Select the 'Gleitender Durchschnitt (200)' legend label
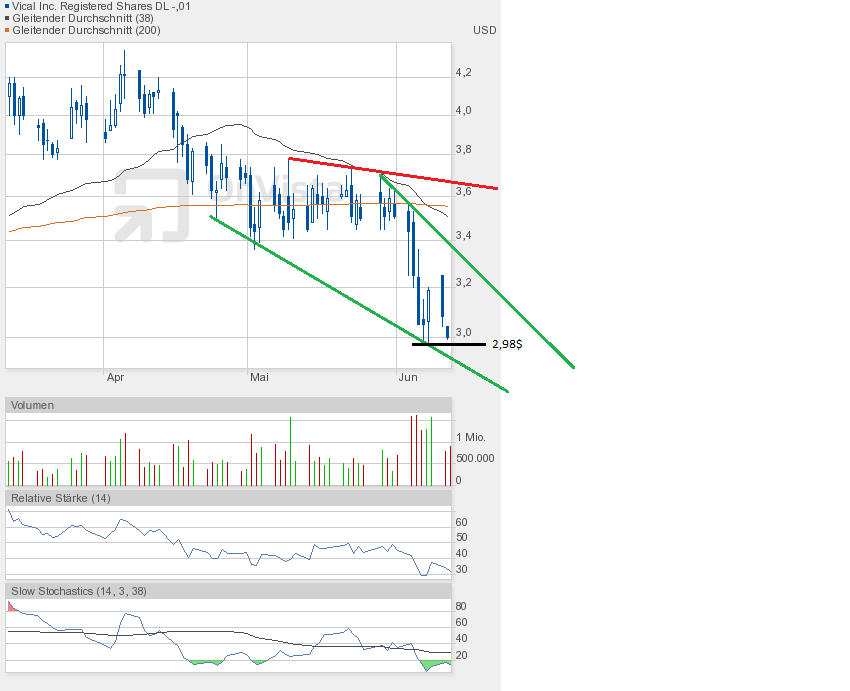This screenshot has width=850, height=691. point(85,30)
